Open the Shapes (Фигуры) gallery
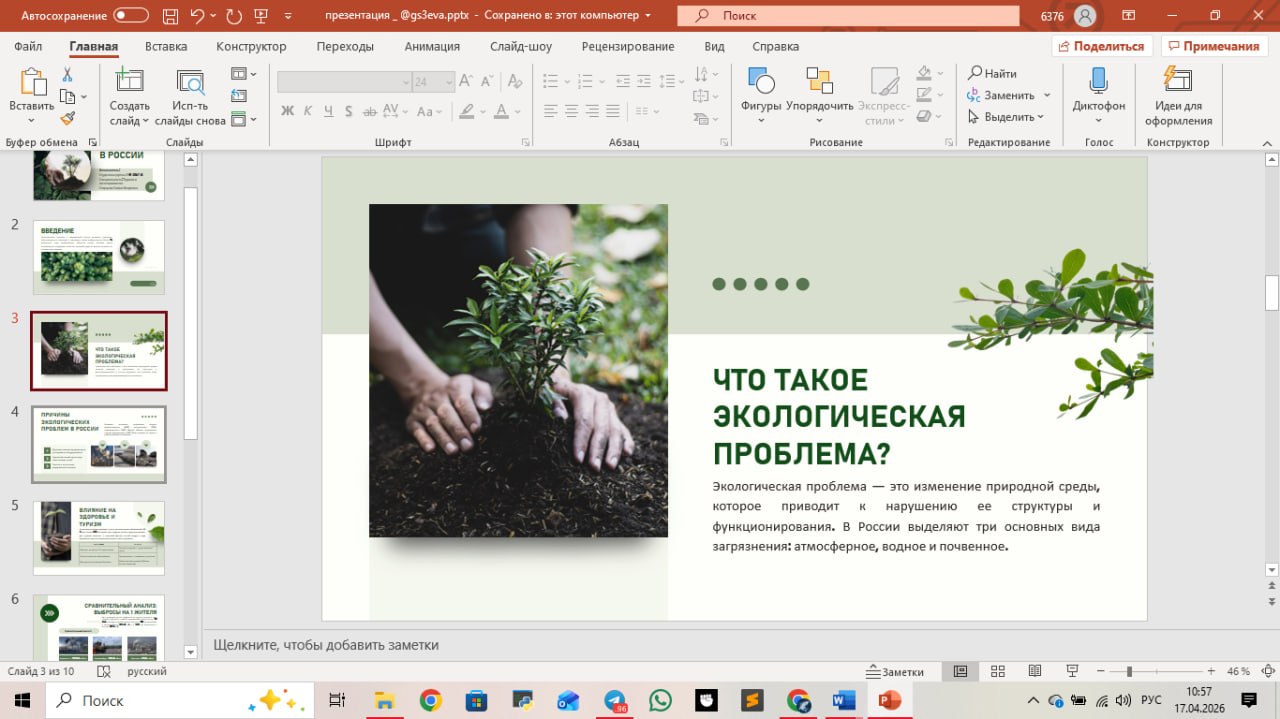The height and width of the screenshot is (719, 1280). (761, 83)
